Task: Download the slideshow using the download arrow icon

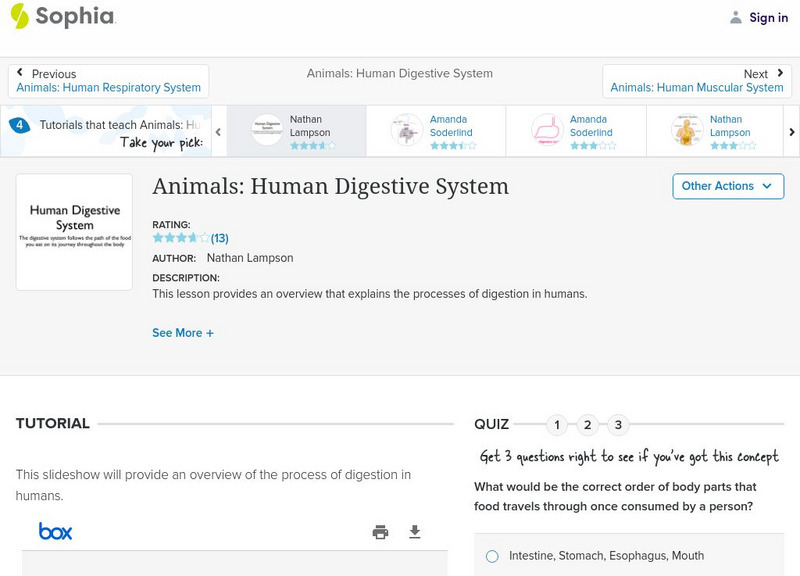Action: [414, 532]
